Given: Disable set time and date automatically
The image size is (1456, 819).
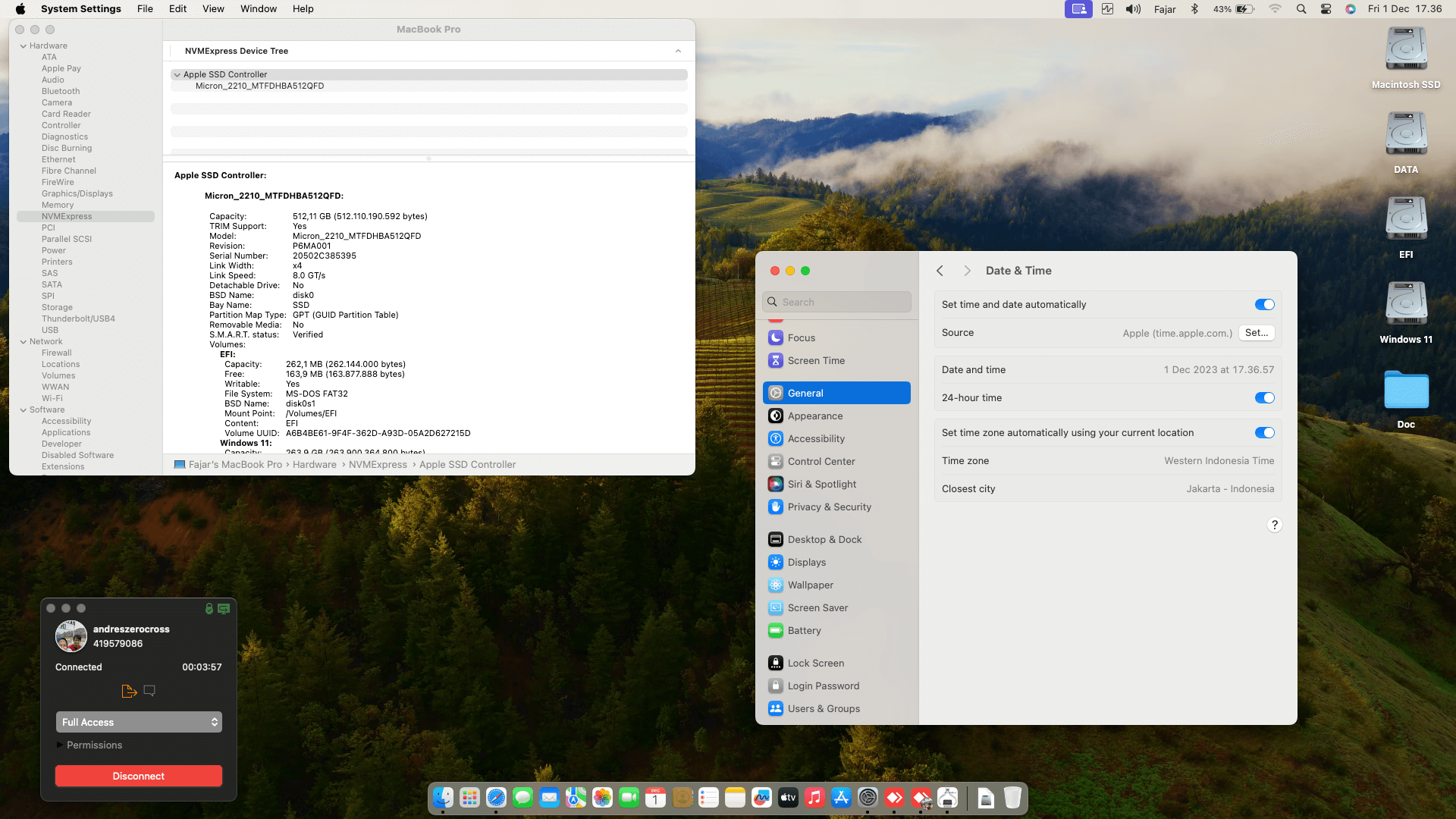Looking at the screenshot, I should pyautogui.click(x=1264, y=304).
